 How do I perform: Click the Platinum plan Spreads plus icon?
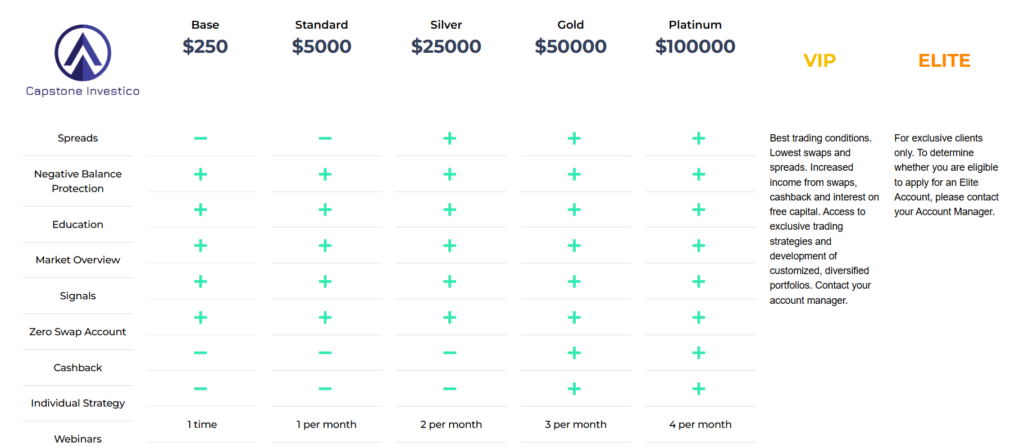[x=698, y=138]
